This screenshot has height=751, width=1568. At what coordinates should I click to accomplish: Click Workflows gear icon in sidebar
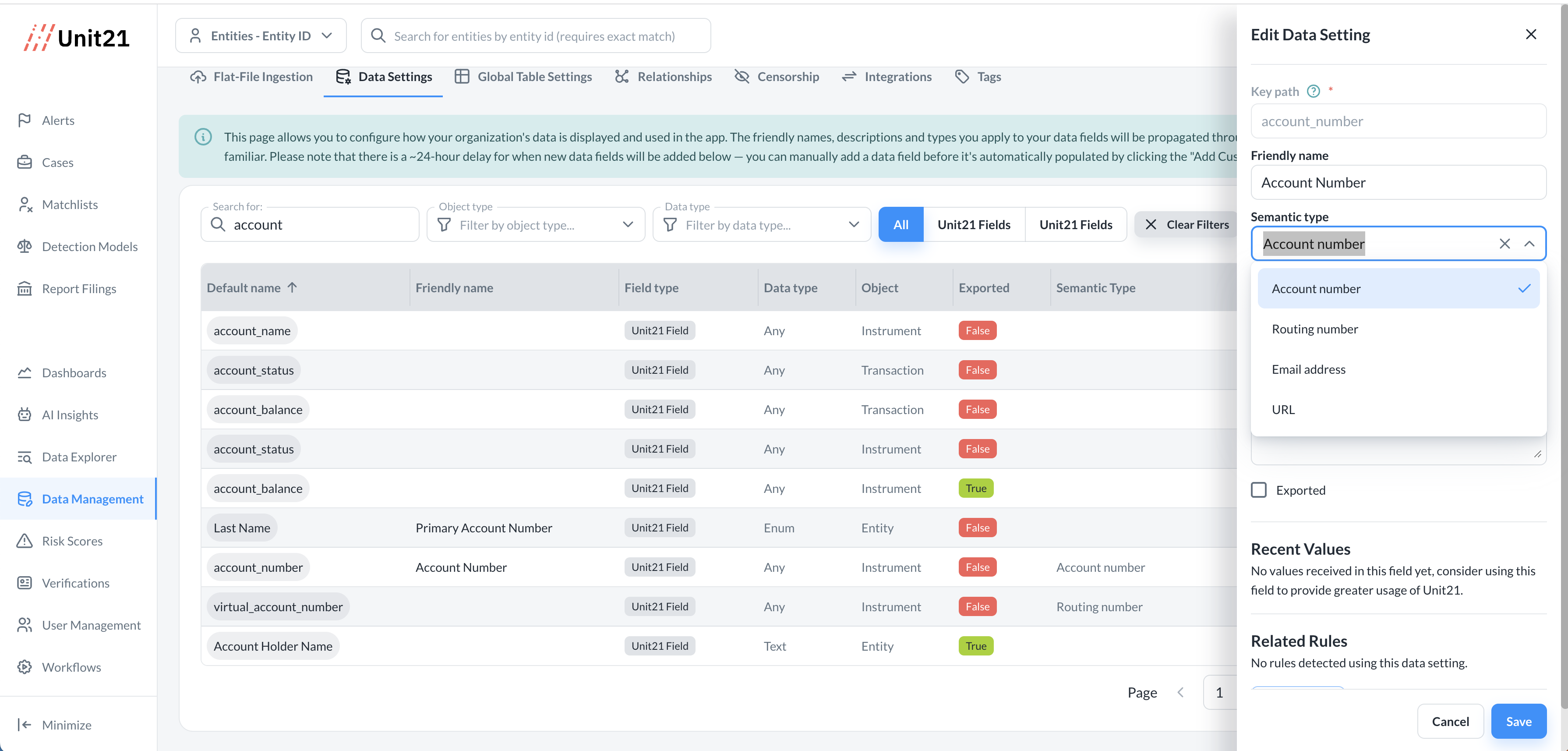(25, 667)
